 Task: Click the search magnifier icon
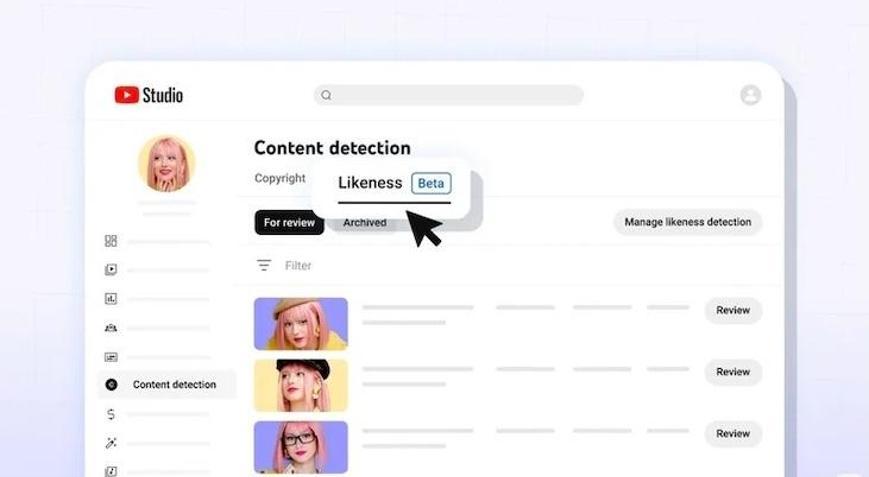[326, 95]
